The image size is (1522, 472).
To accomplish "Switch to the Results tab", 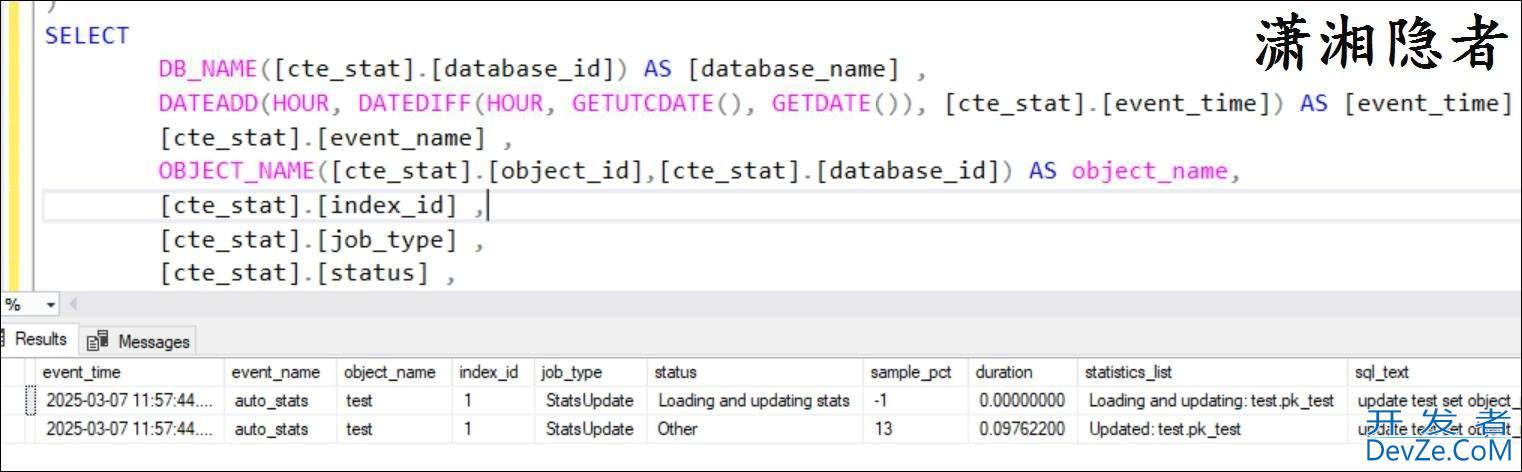I will point(38,340).
